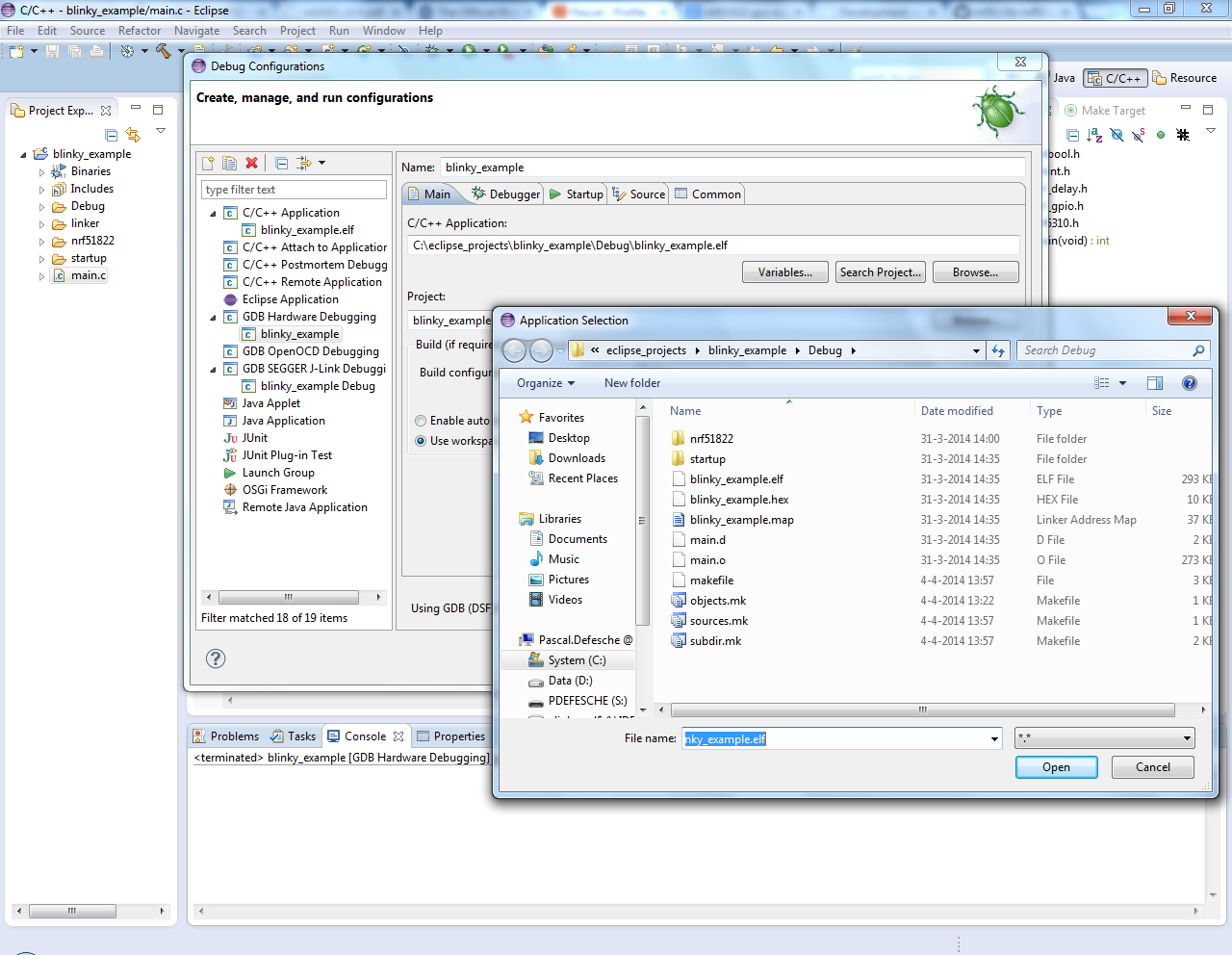Click the Variables... button
Image resolution: width=1232 pixels, height=955 pixels.
click(784, 272)
